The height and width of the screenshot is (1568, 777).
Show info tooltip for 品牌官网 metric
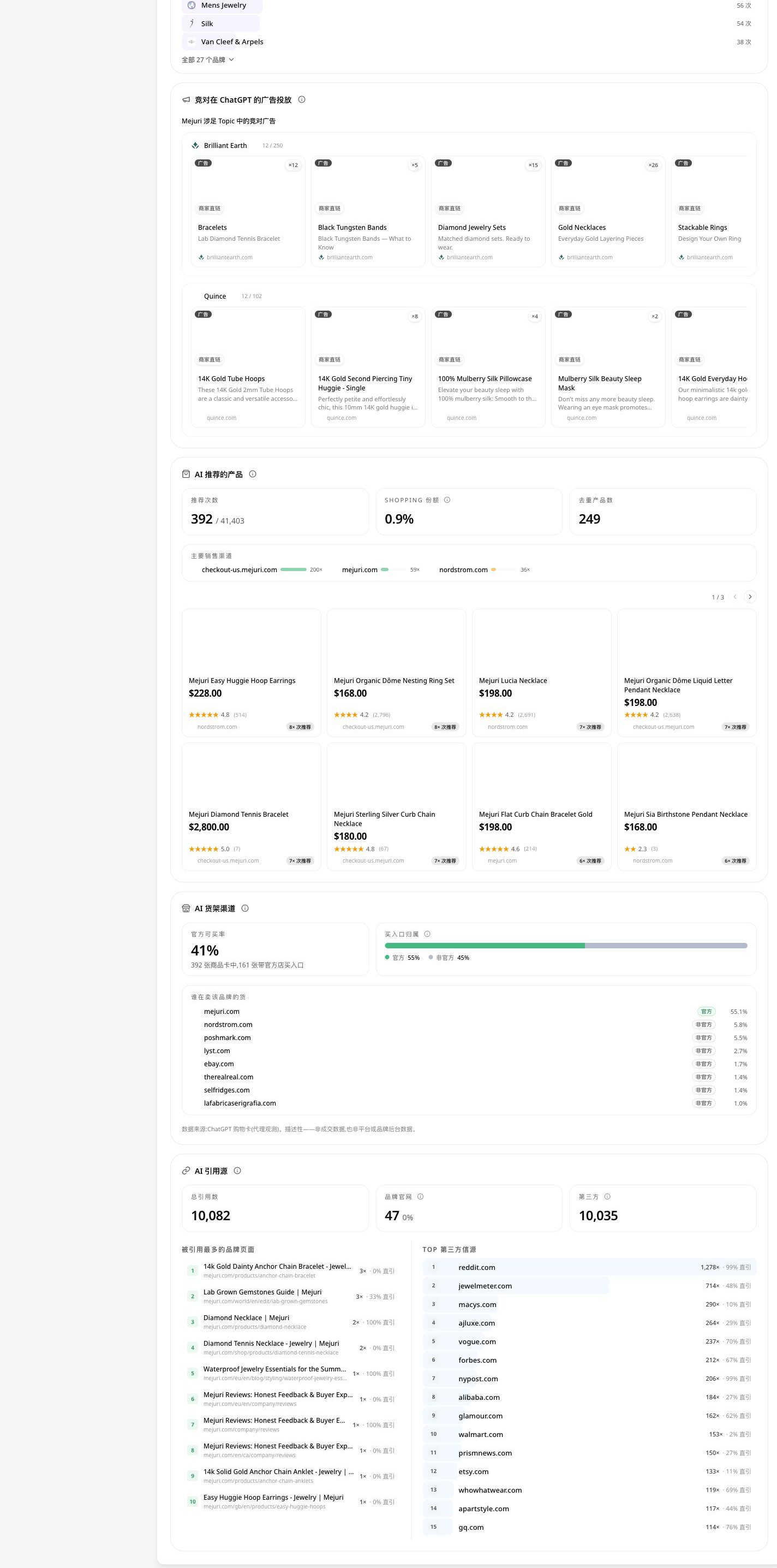click(x=421, y=1197)
